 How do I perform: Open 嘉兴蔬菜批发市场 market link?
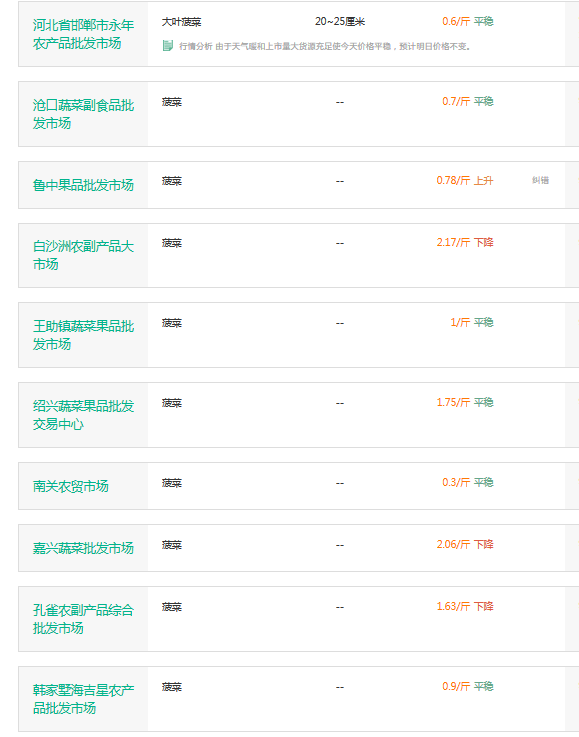(x=83, y=548)
